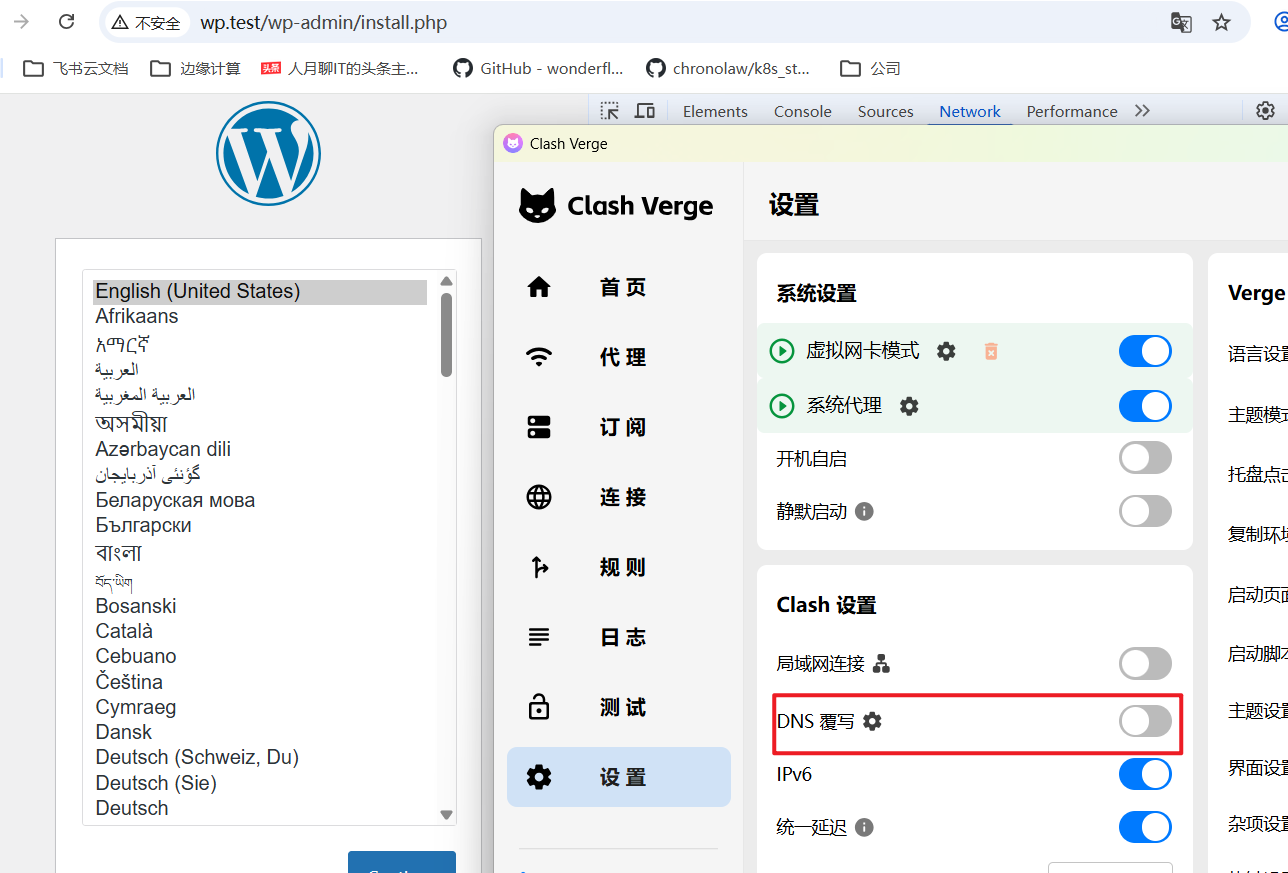The height and width of the screenshot is (873, 1288).
Task: Bookmark this page with the star icon
Action: (1221, 22)
